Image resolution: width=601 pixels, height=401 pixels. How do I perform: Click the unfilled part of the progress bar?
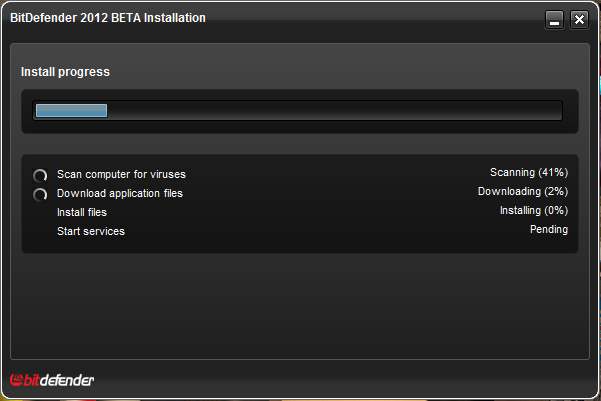click(x=330, y=111)
